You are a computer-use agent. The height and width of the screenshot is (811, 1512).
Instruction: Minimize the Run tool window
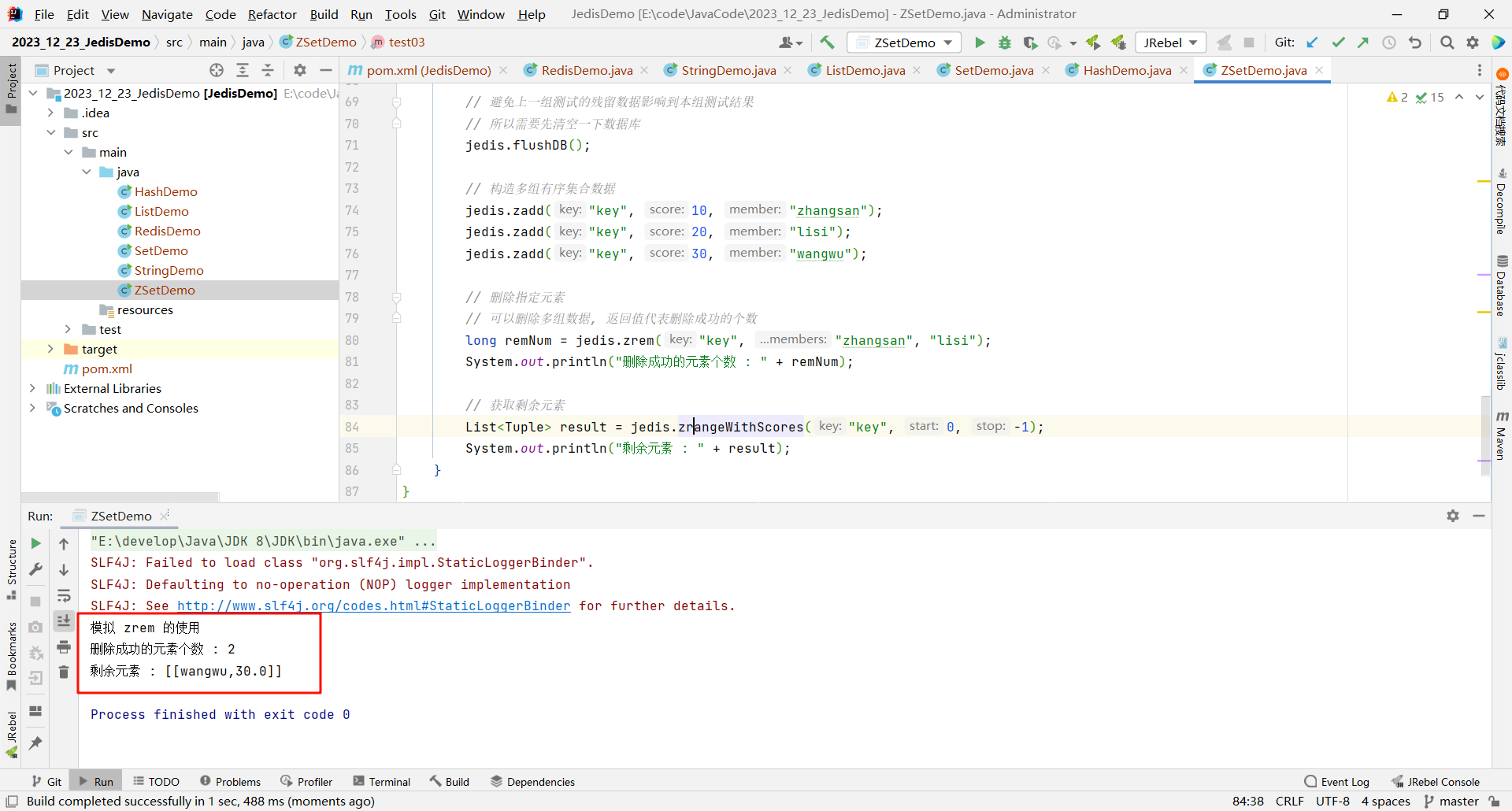pyautogui.click(x=1479, y=516)
